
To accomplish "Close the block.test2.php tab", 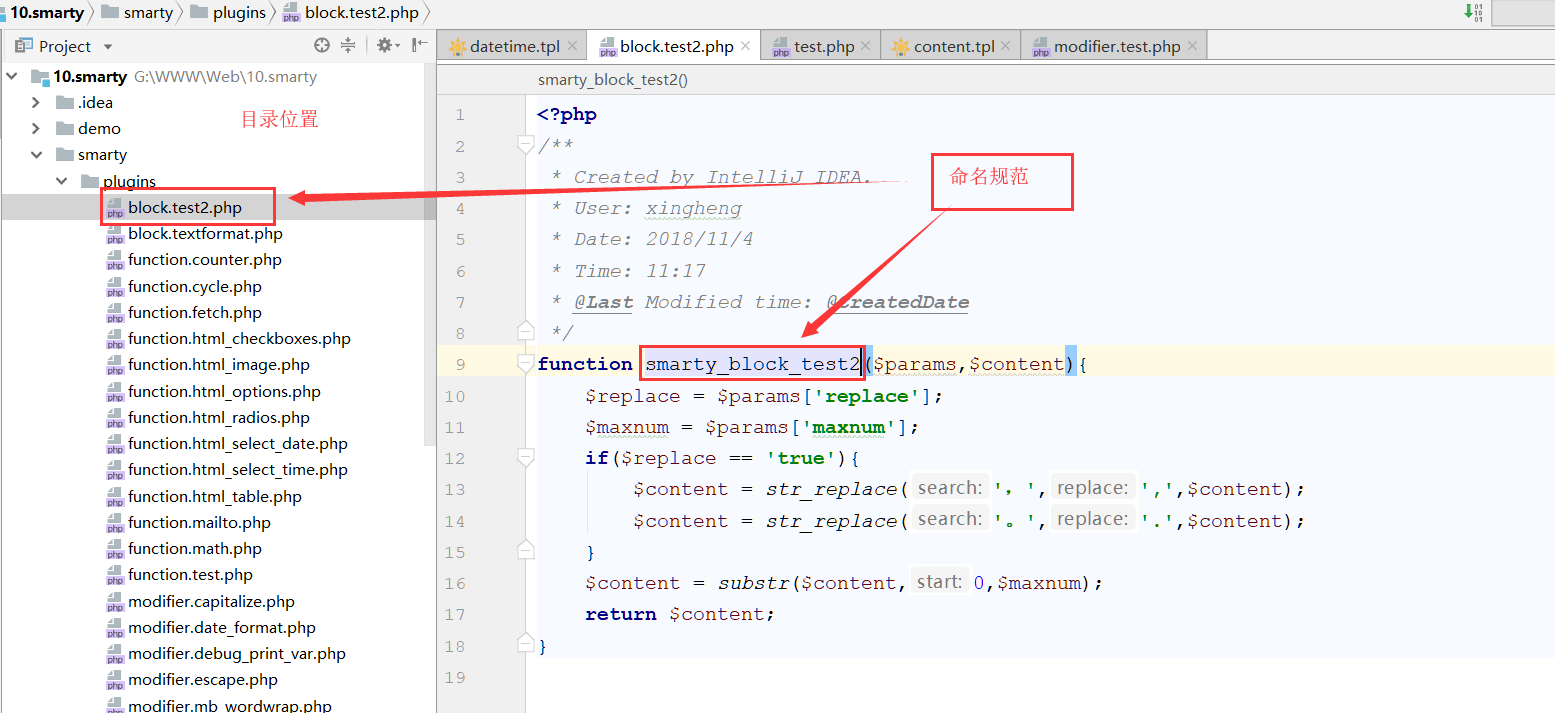I will point(746,46).
